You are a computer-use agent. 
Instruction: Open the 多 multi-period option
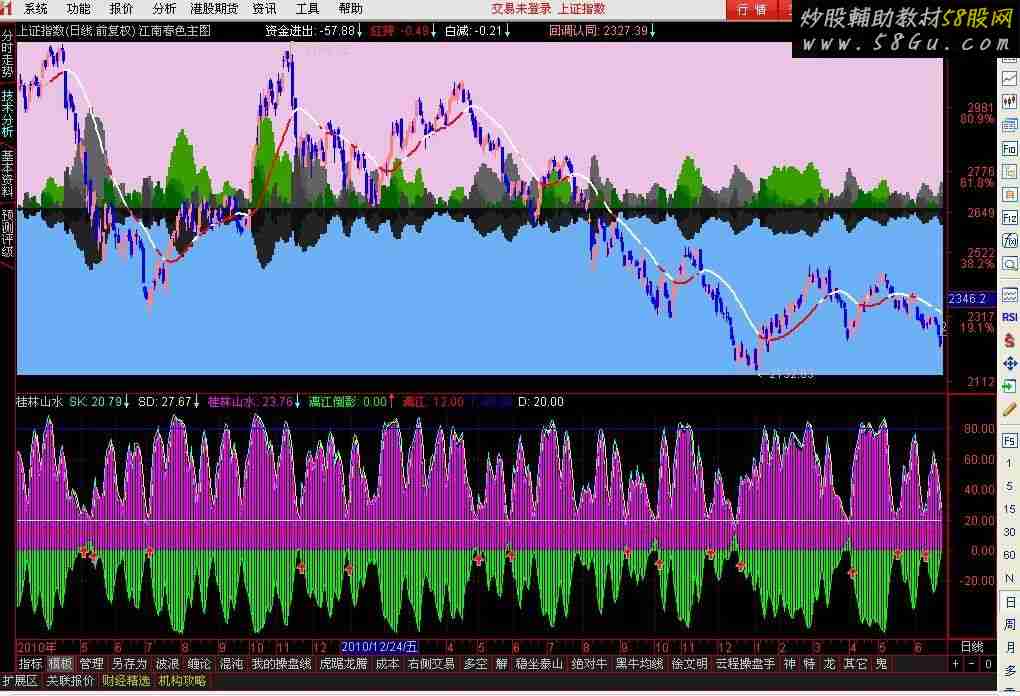[x=1010, y=671]
